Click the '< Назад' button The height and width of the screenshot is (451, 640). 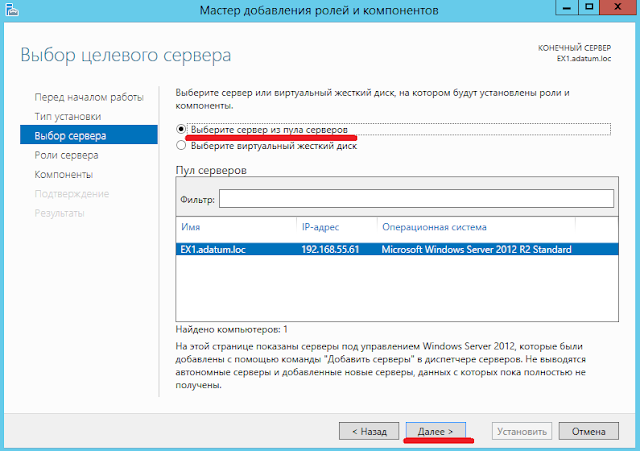point(369,431)
